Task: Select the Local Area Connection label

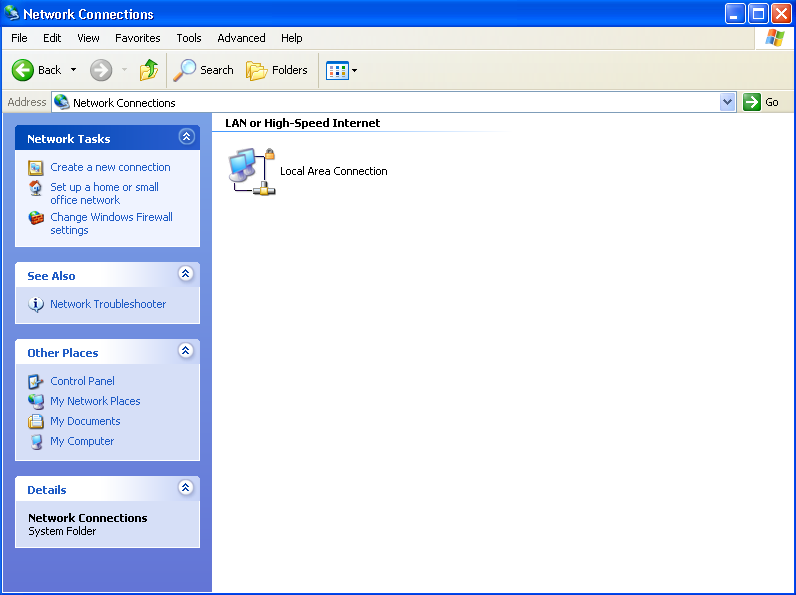Action: coord(334,171)
